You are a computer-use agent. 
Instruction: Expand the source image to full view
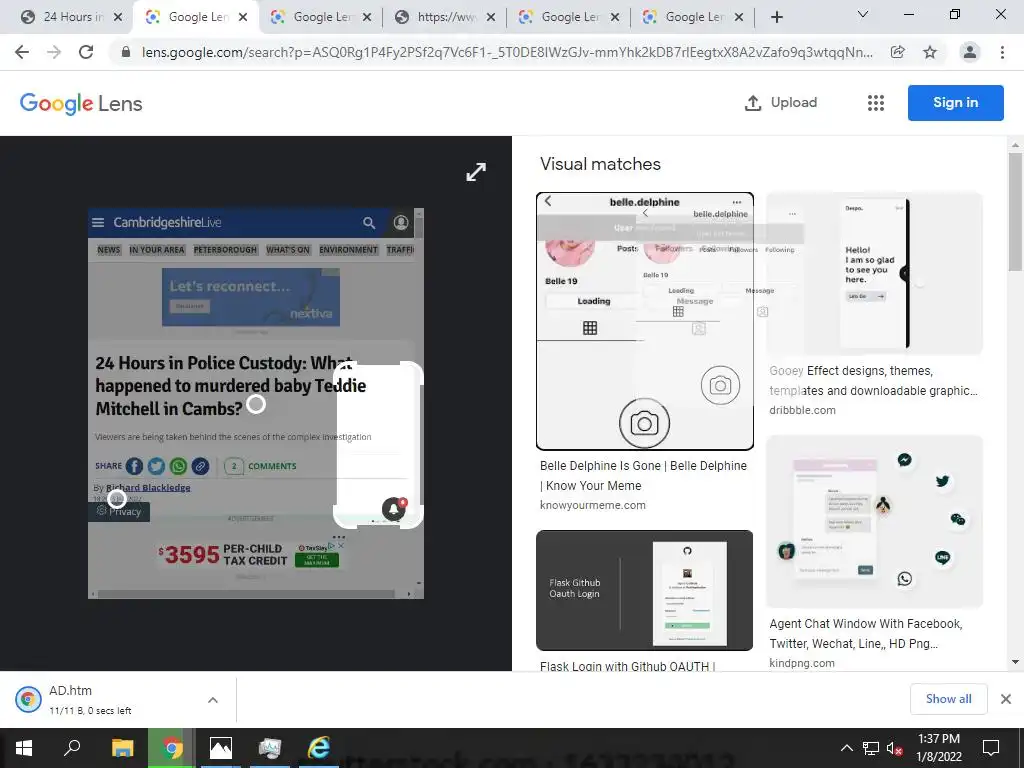(476, 172)
